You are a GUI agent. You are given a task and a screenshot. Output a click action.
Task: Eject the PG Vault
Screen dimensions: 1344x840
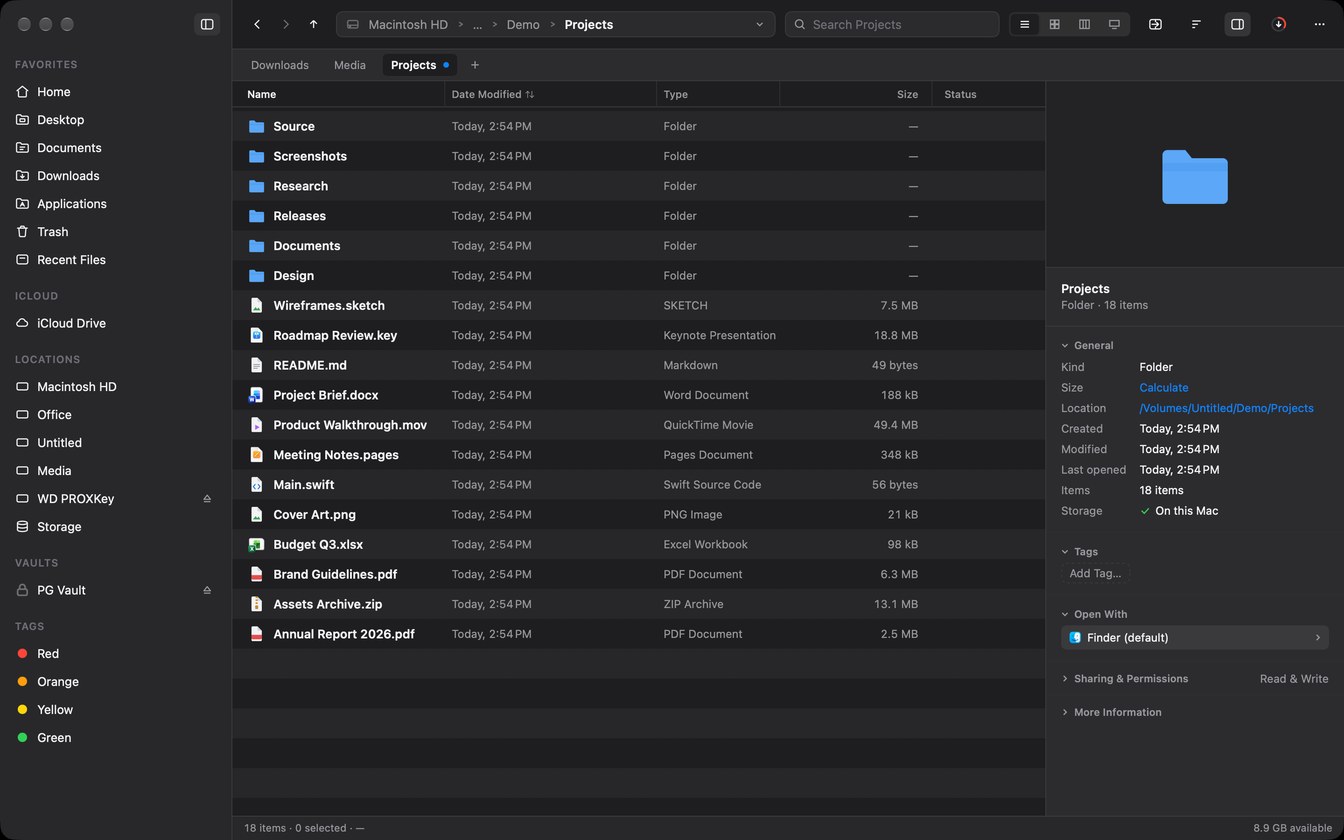[207, 590]
